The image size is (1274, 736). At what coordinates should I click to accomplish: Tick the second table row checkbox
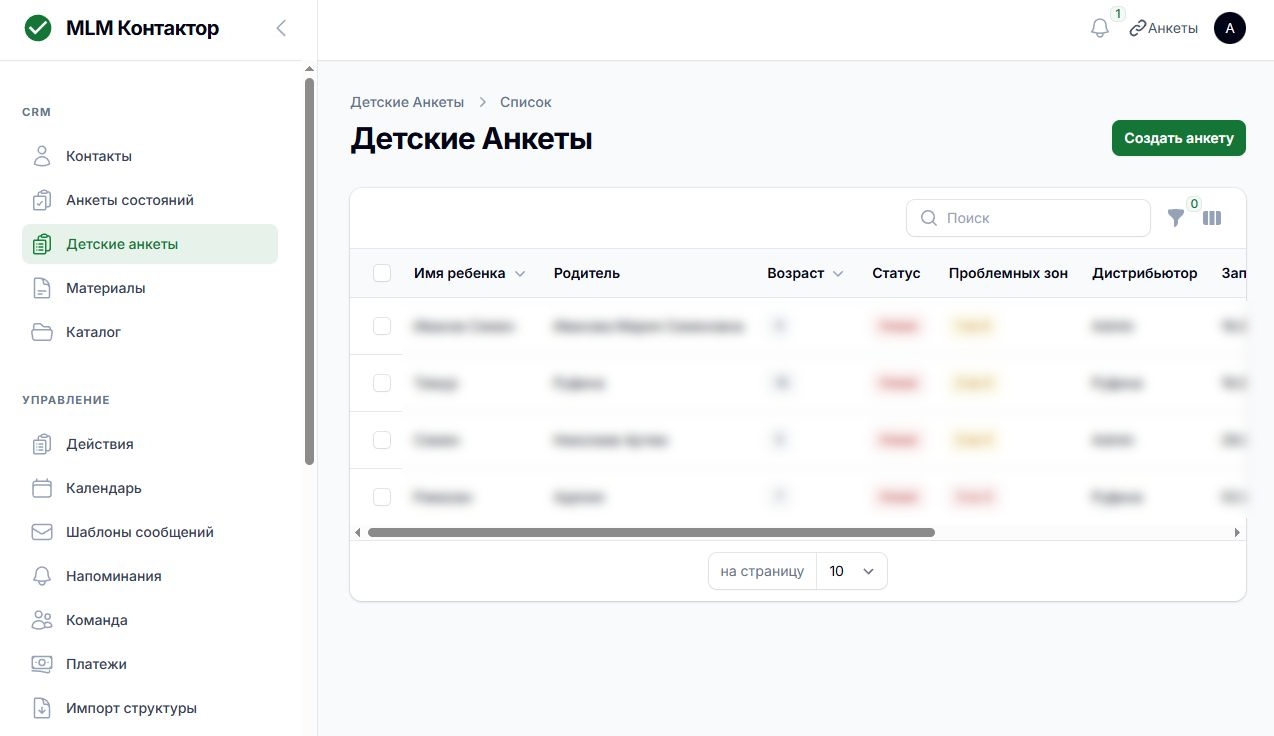pos(382,383)
